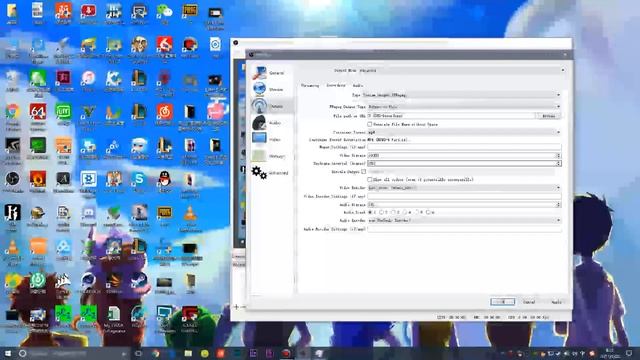640x360 pixels.
Task: Switch to Audio tab in Output
Action: 358,86
